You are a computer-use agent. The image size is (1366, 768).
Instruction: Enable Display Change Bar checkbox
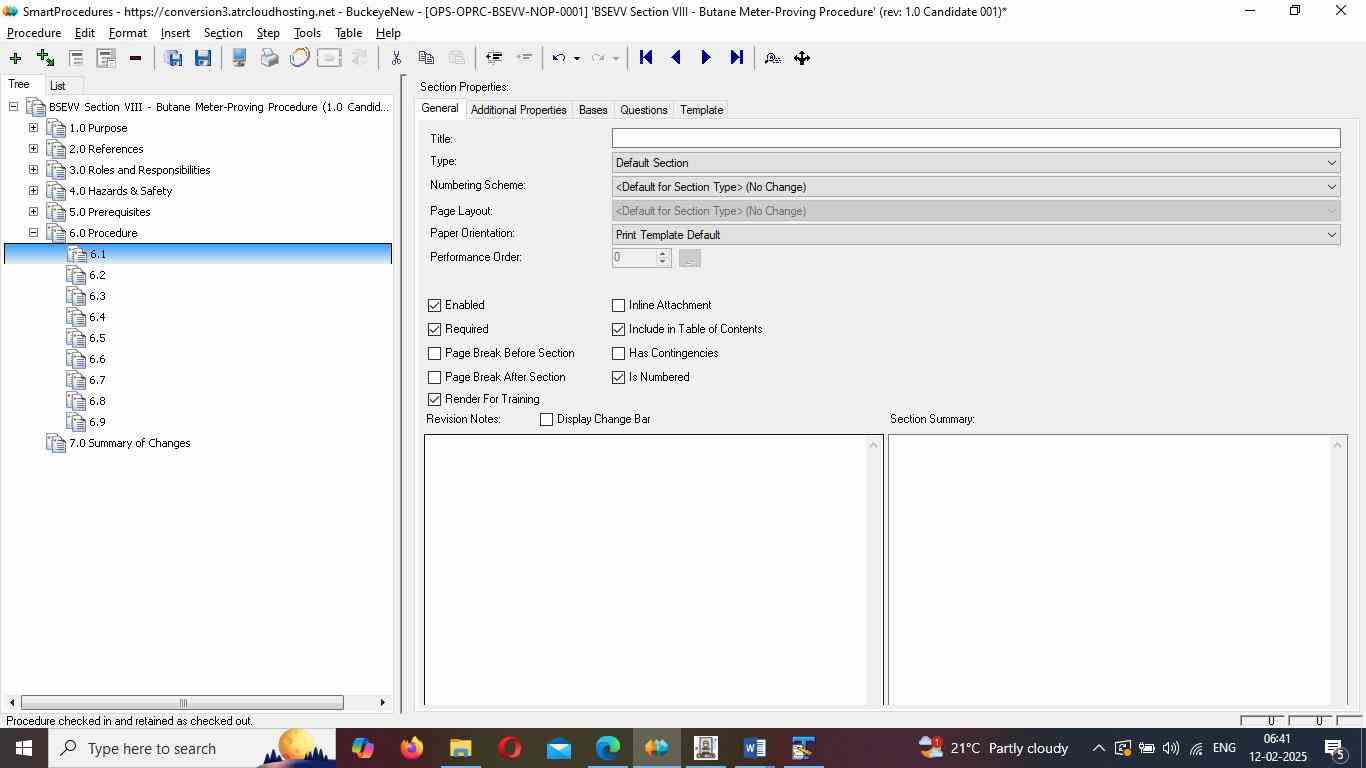[546, 419]
